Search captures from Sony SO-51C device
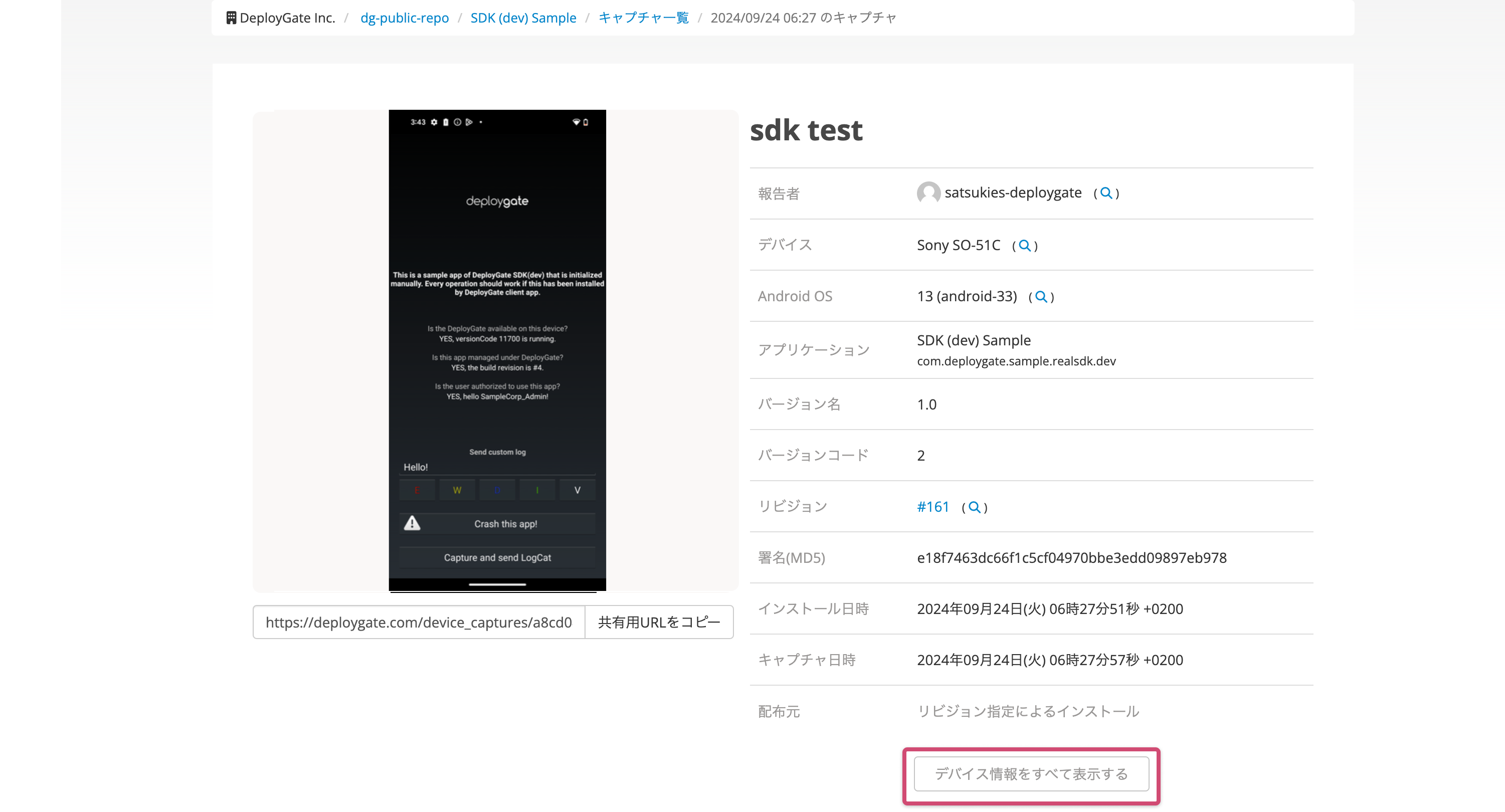The width and height of the screenshot is (1505, 812). click(x=1024, y=245)
